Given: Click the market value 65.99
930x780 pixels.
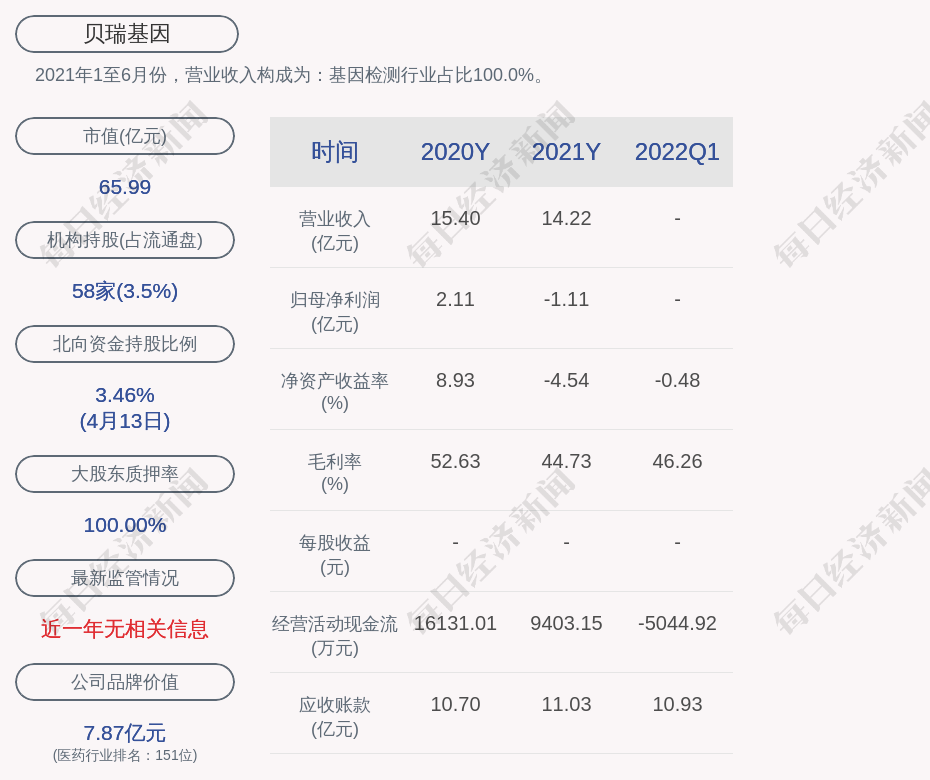Looking at the screenshot, I should click(125, 187).
